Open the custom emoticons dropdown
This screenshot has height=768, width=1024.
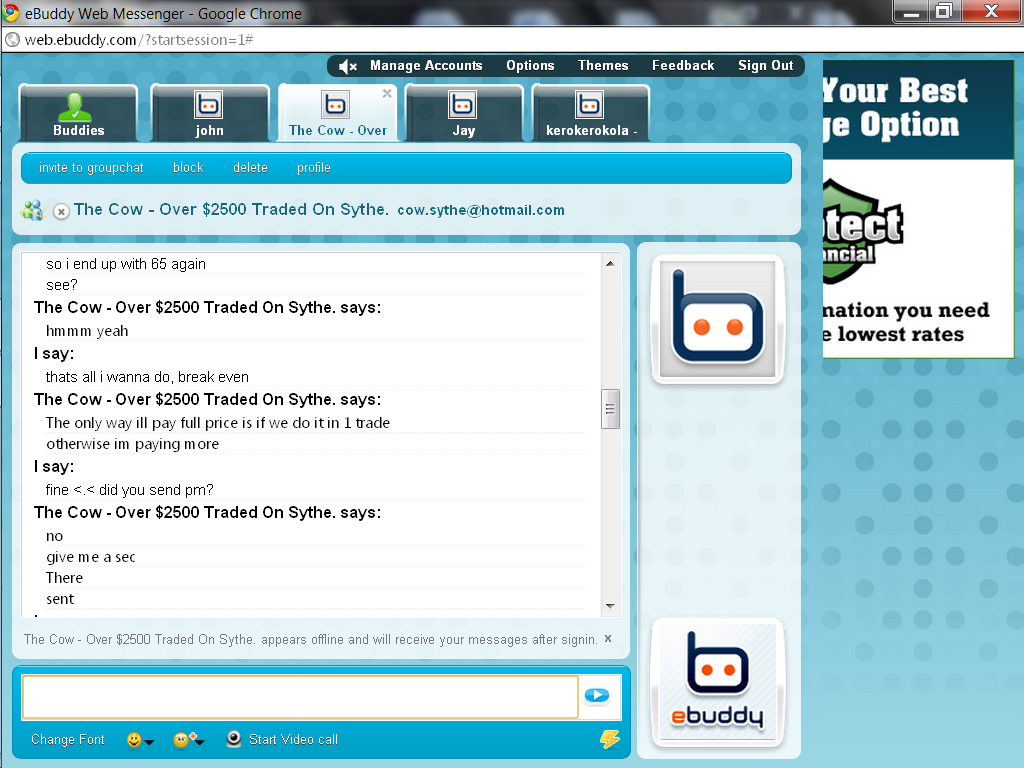click(189, 740)
